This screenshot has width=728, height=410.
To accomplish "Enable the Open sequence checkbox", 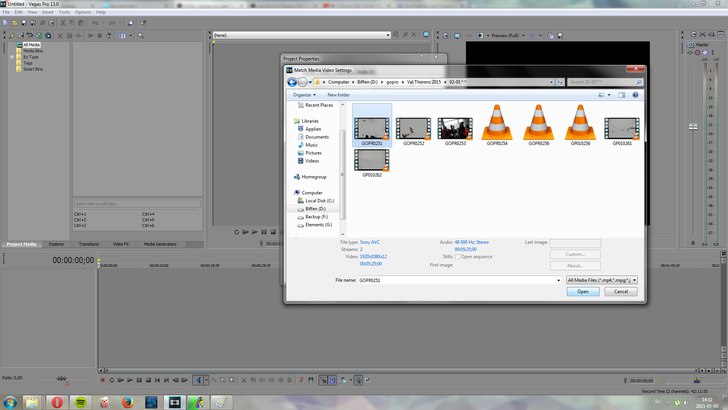I will (x=458, y=256).
